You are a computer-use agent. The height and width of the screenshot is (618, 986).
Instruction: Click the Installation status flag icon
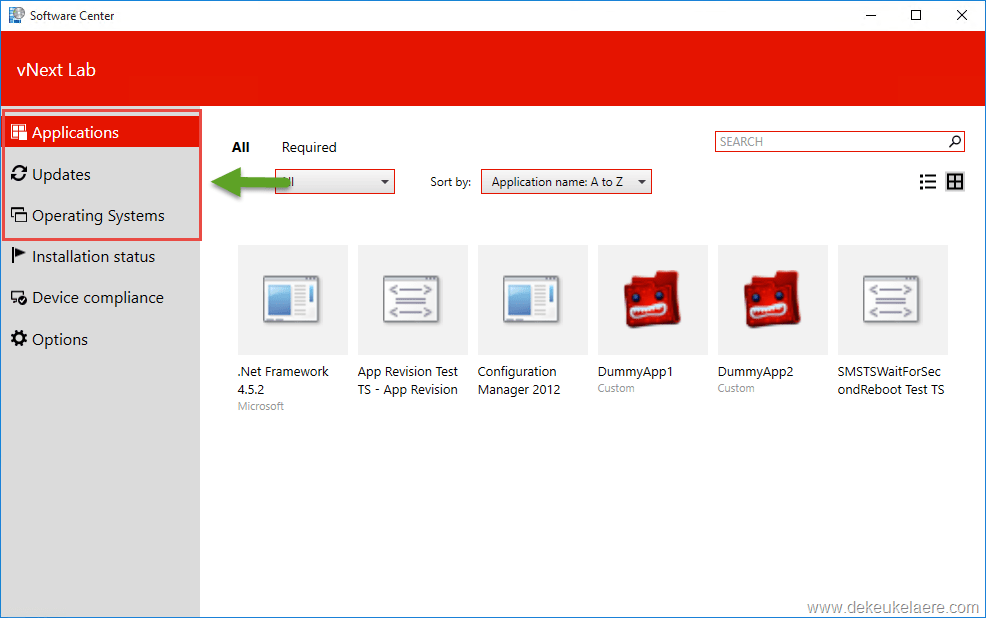(x=18, y=256)
